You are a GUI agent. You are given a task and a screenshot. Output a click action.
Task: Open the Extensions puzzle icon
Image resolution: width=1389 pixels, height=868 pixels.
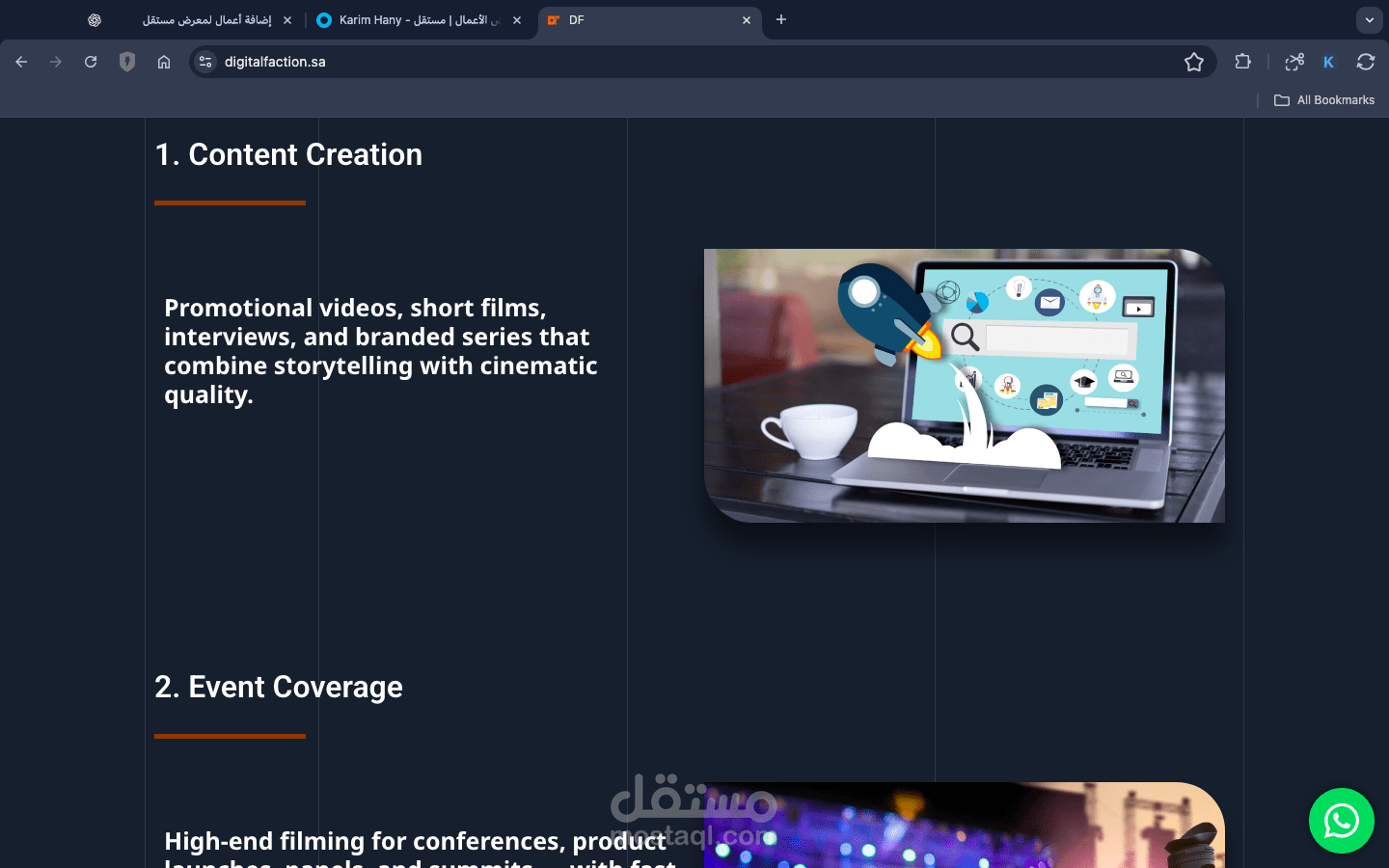(x=1242, y=62)
